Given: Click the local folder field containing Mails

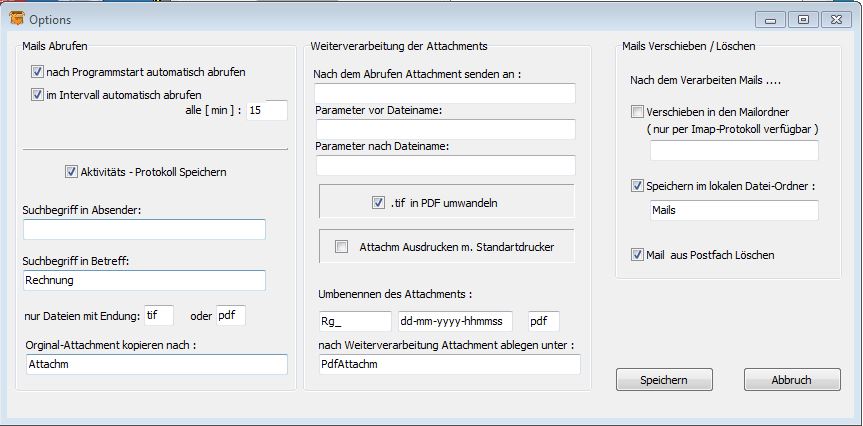Looking at the screenshot, I should coord(733,211).
